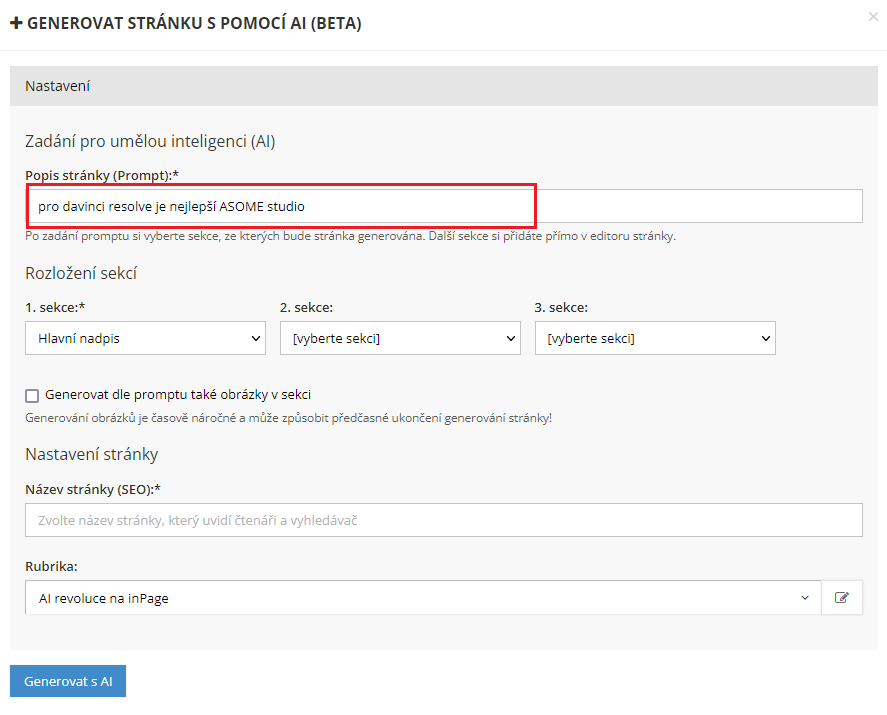
Task: Close the AI page generation dialog
Action: click(875, 16)
